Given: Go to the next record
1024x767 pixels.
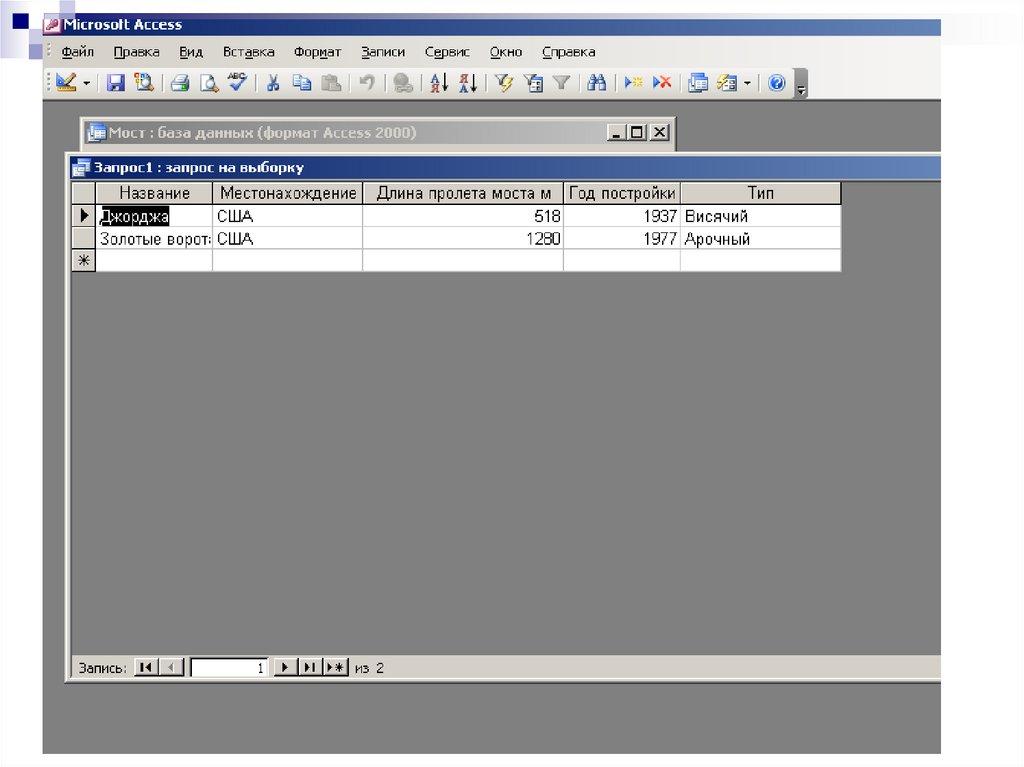Looking at the screenshot, I should [285, 668].
